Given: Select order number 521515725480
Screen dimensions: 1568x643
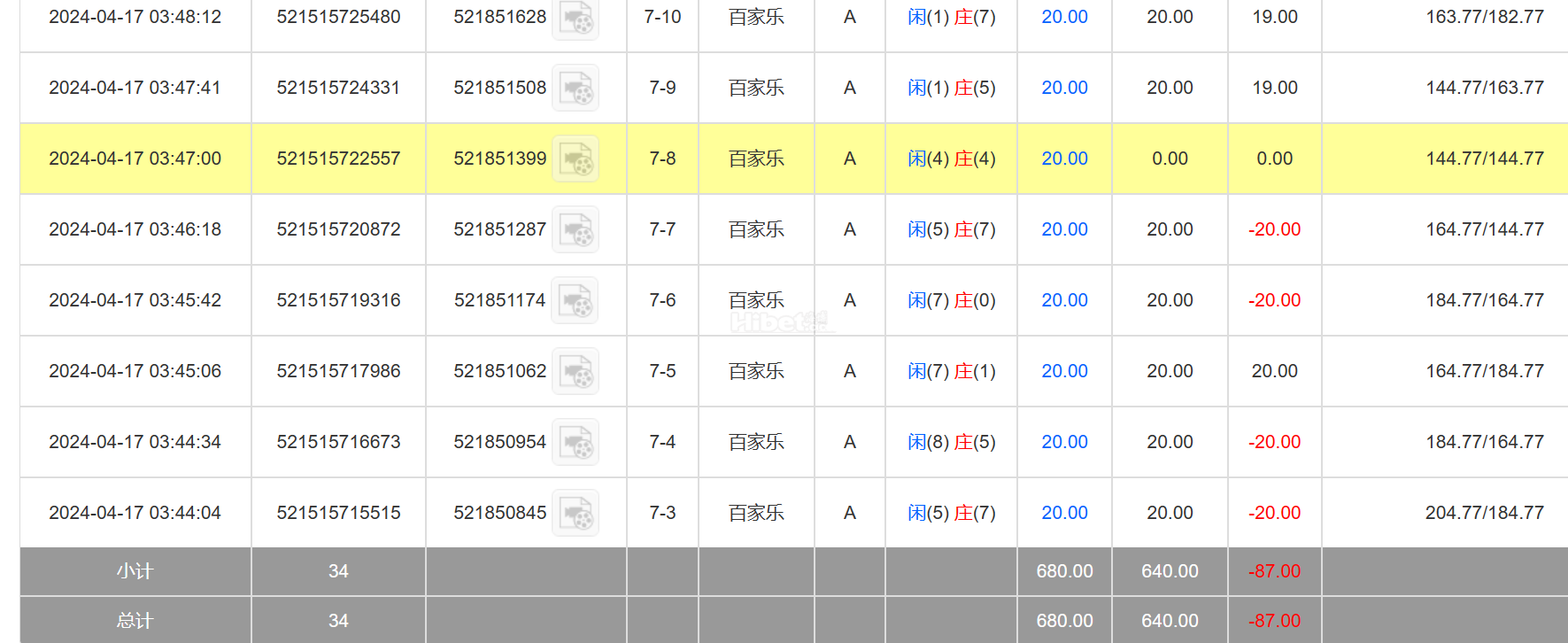Looking at the screenshot, I should [338, 17].
